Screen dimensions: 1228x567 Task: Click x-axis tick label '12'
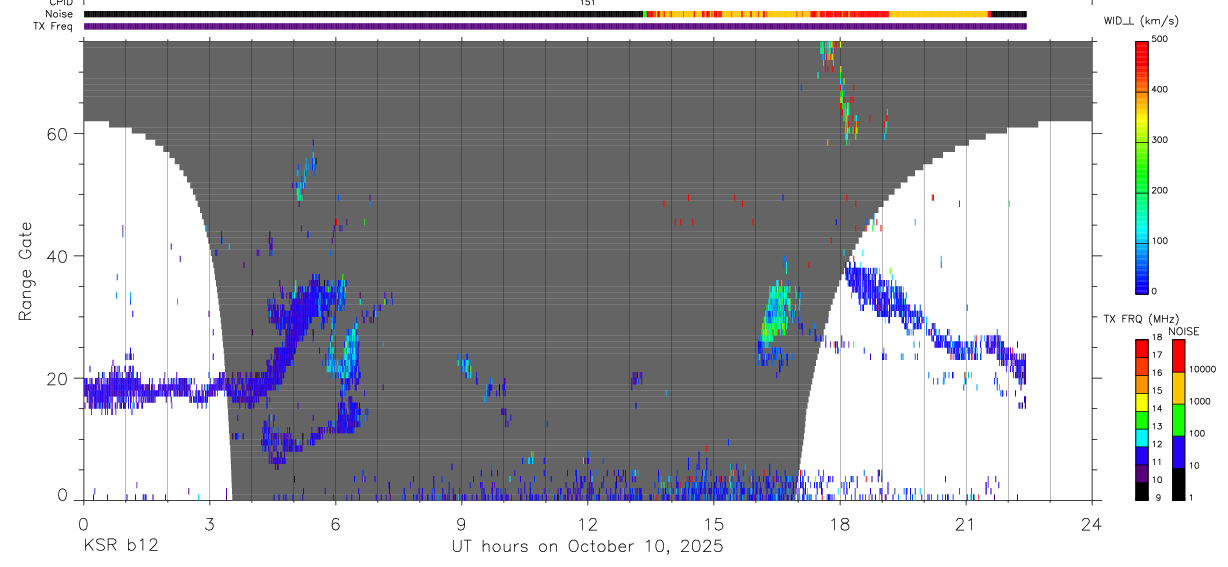(587, 522)
